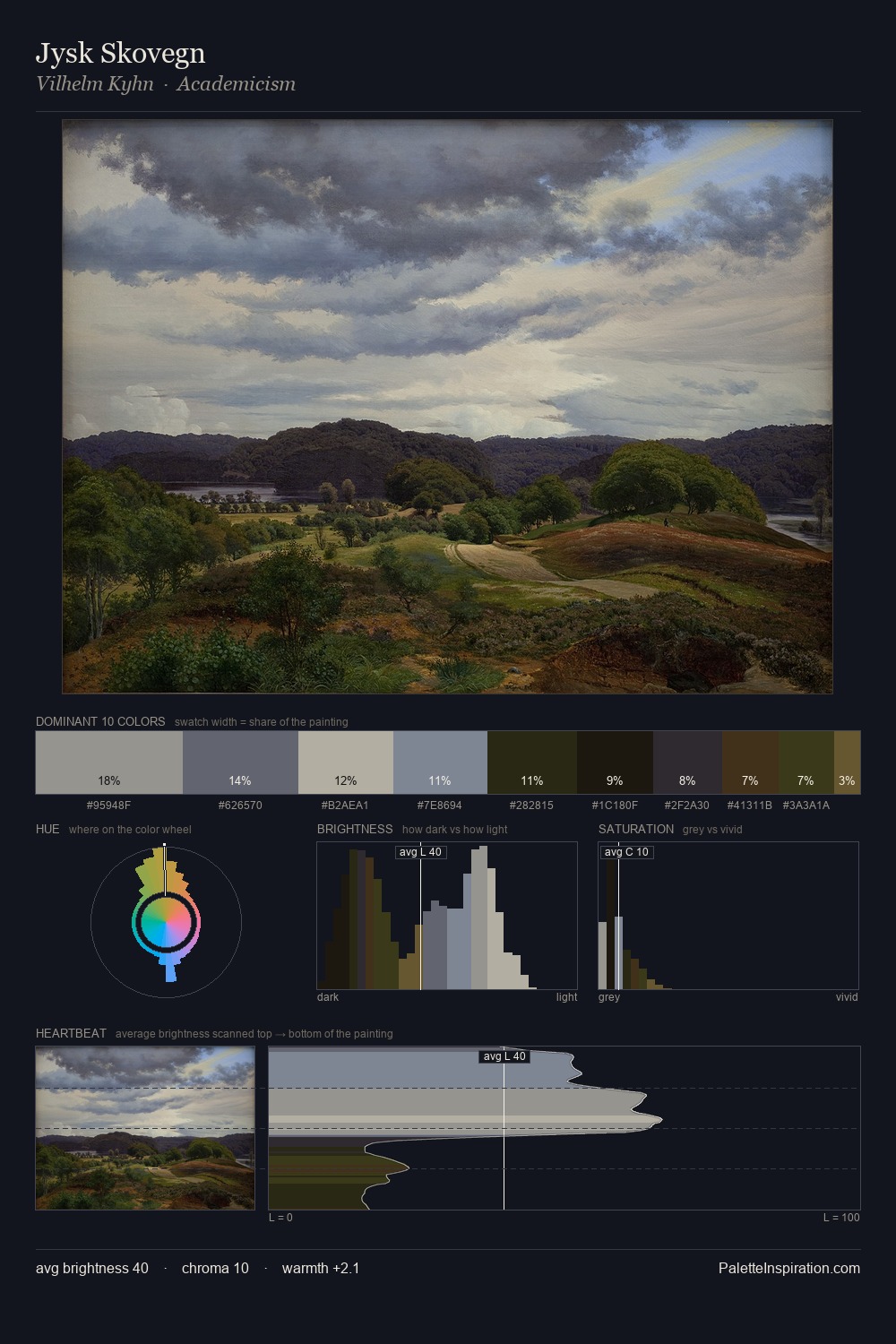Click the warmth +2.1 footer stat
Viewport: 896px width, 1344px height.
click(x=321, y=1268)
